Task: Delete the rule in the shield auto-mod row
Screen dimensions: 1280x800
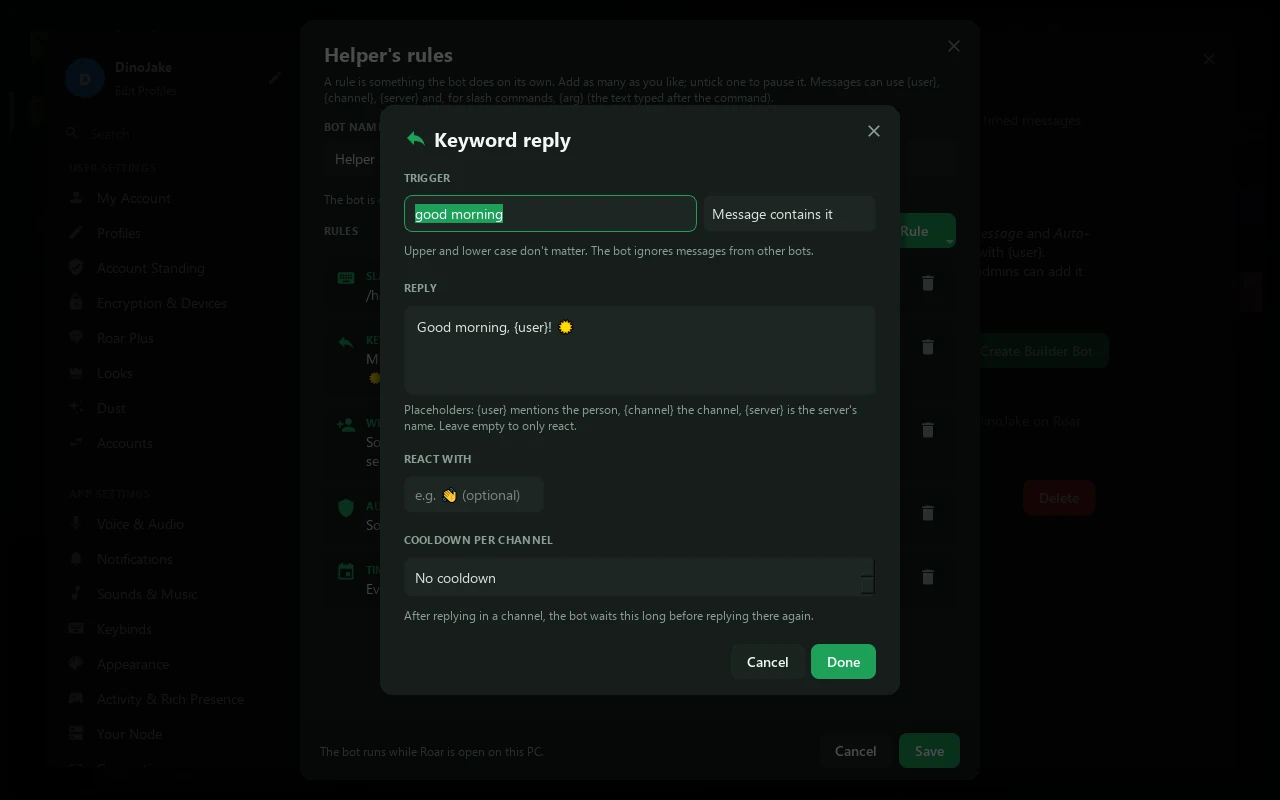Action: 928,513
